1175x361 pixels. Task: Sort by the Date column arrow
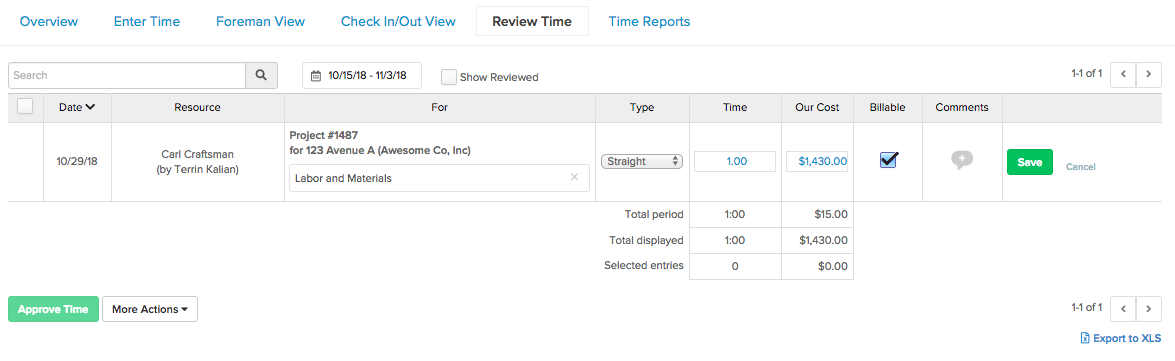[x=90, y=107]
